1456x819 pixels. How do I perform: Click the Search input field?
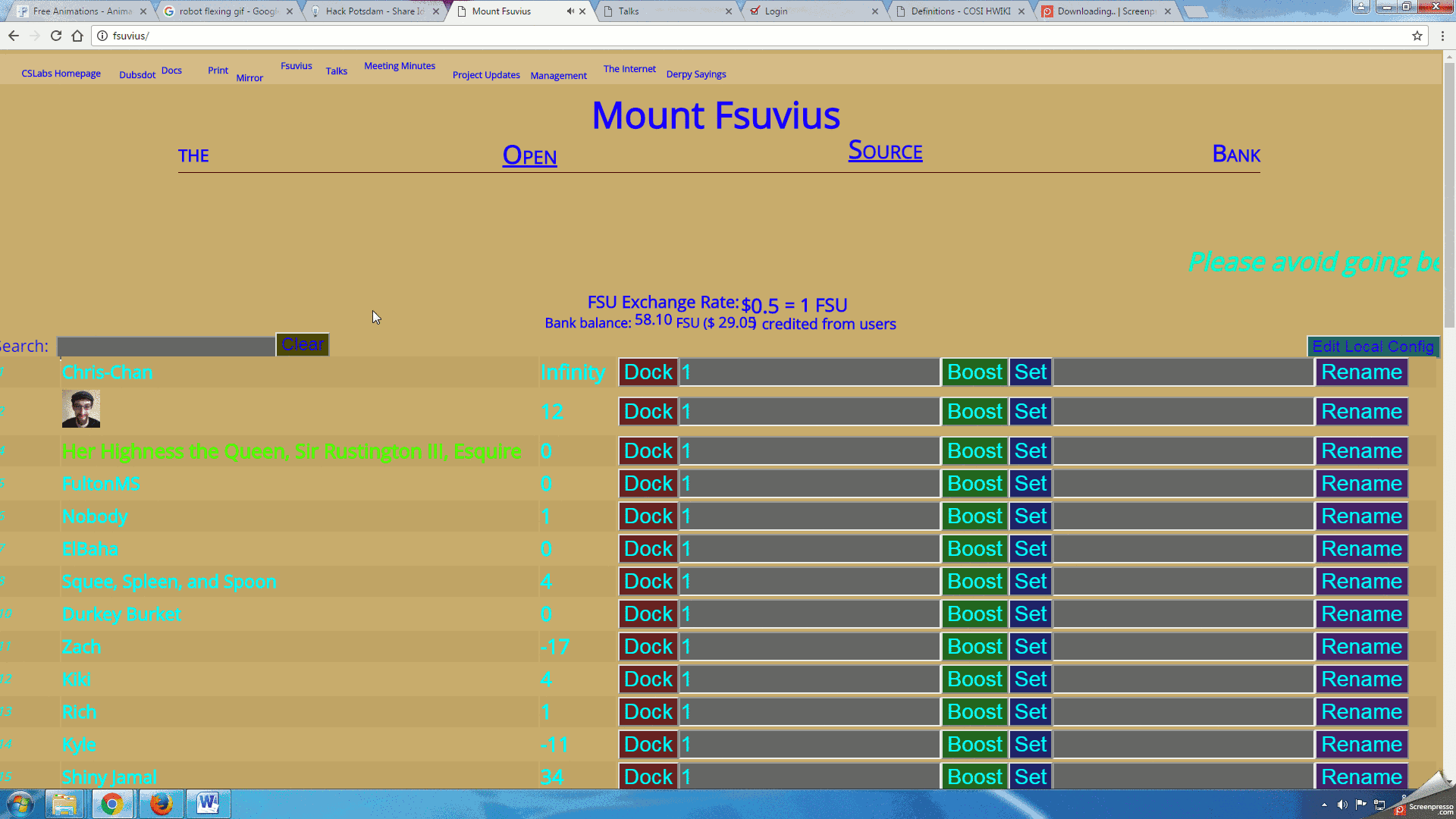click(x=166, y=347)
